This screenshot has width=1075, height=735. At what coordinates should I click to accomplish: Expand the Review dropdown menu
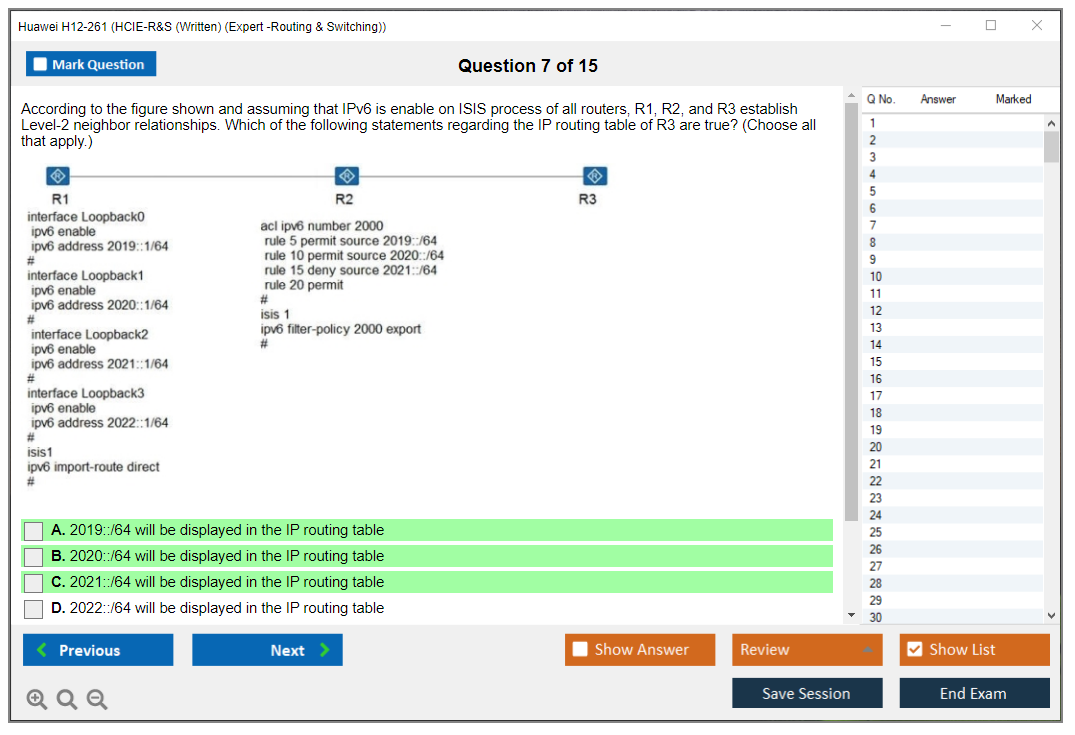(866, 650)
